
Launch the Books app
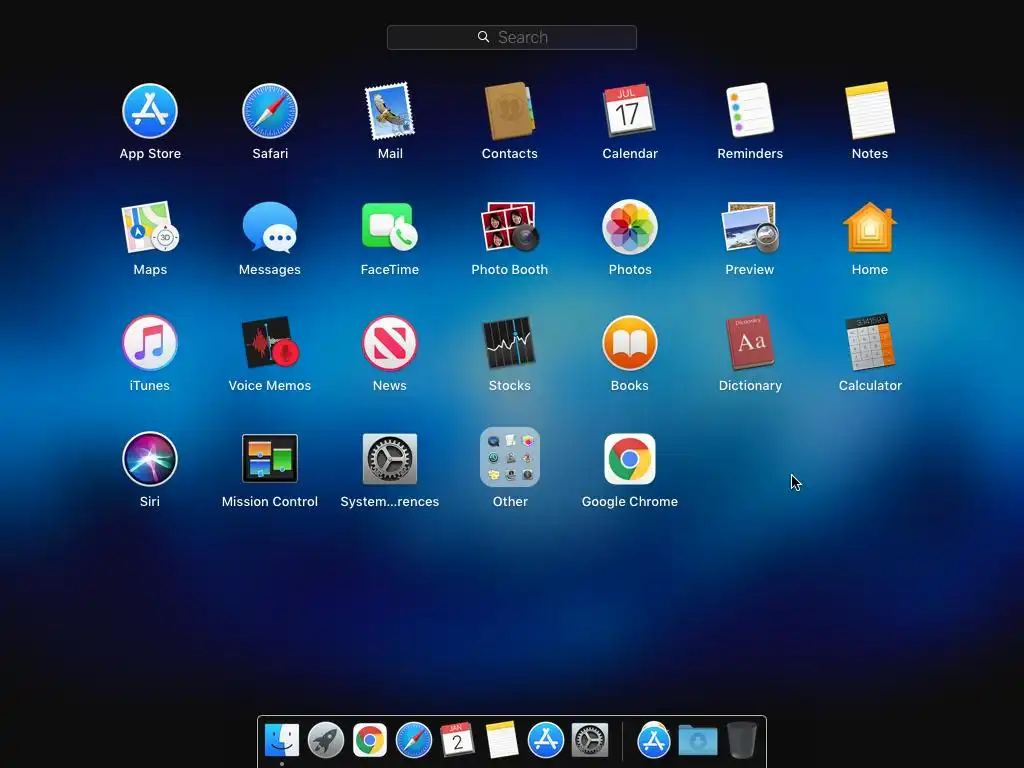coord(630,343)
